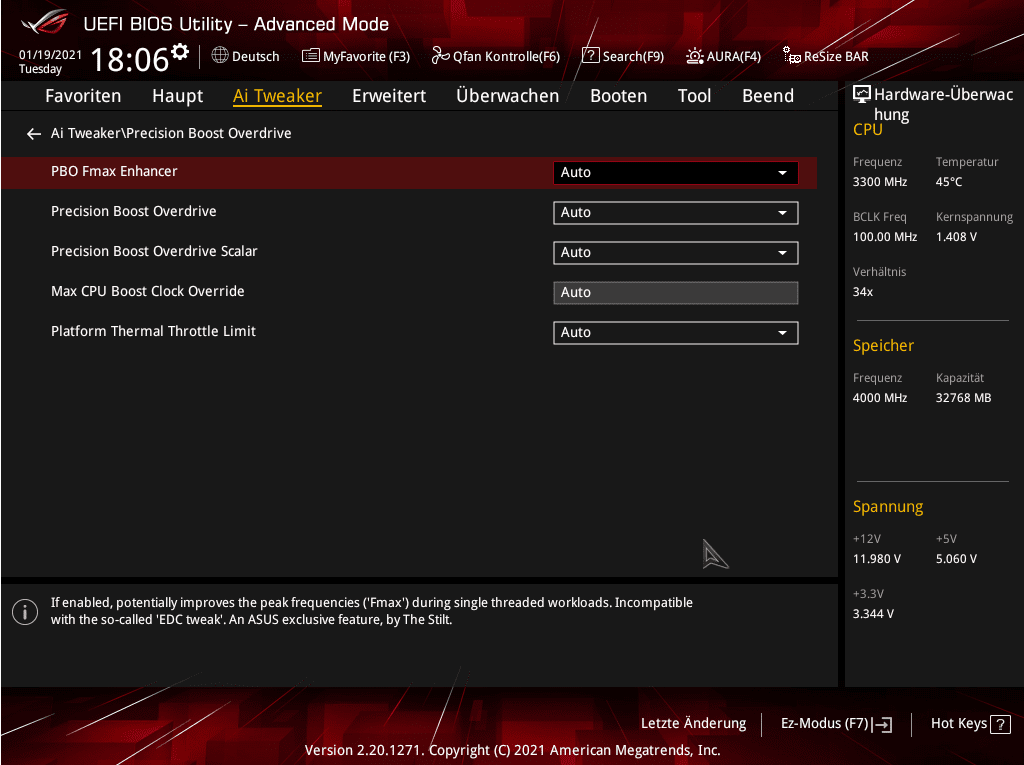This screenshot has width=1024, height=765.
Task: Click the AURA light icon
Action: click(x=694, y=56)
